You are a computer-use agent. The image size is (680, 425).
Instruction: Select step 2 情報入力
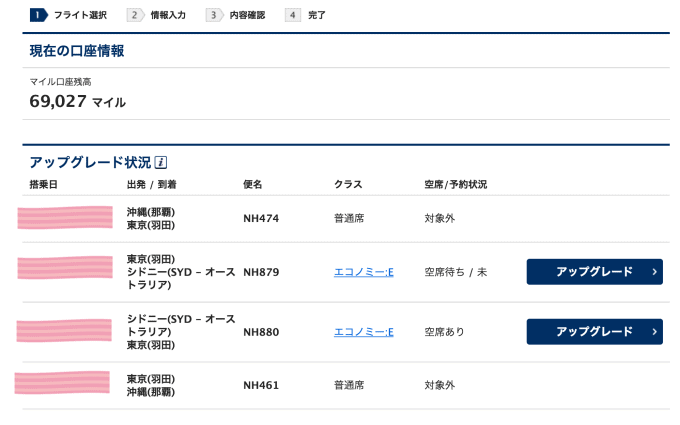[157, 15]
